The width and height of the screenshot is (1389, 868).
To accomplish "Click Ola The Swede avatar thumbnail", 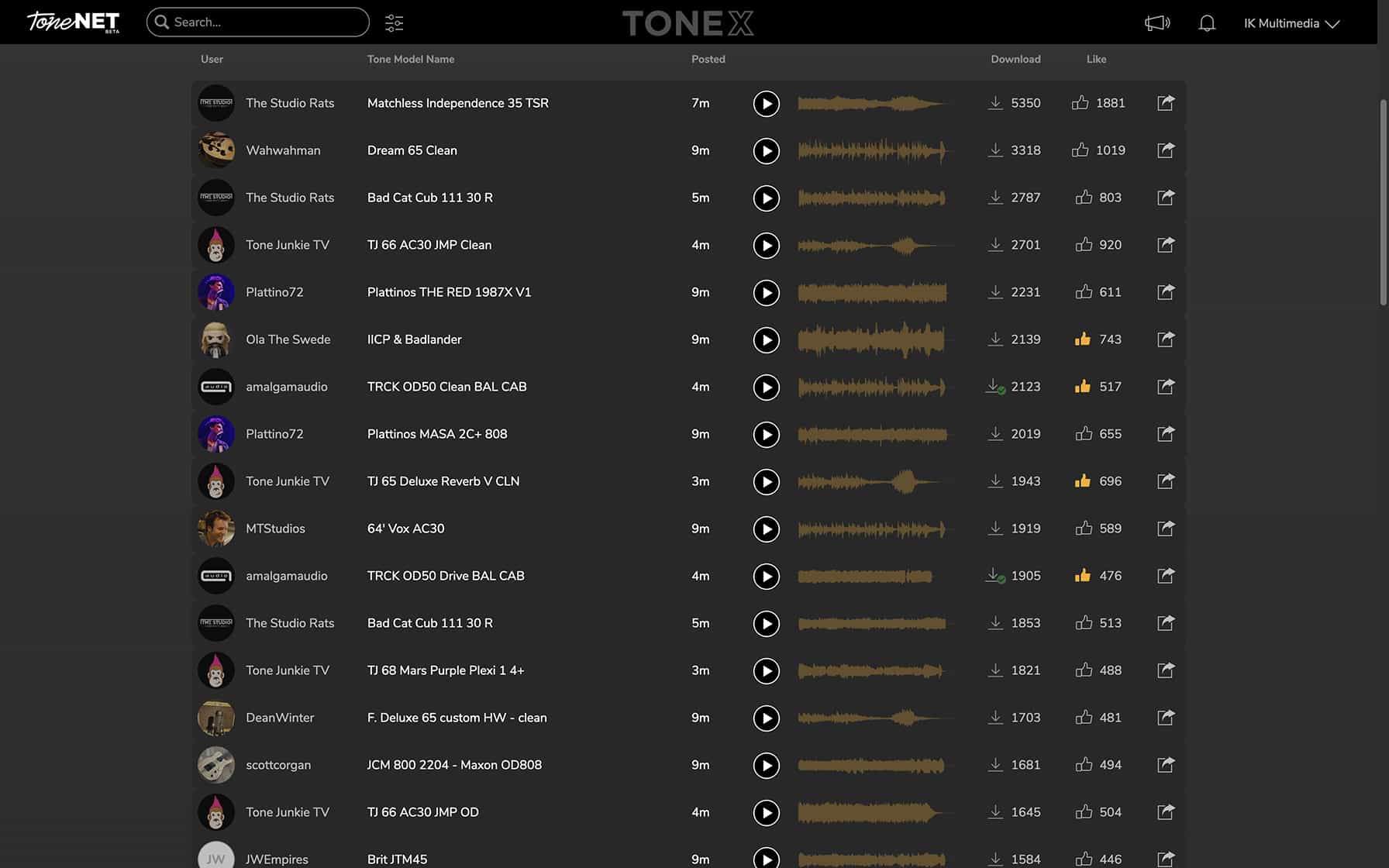I will coord(215,339).
